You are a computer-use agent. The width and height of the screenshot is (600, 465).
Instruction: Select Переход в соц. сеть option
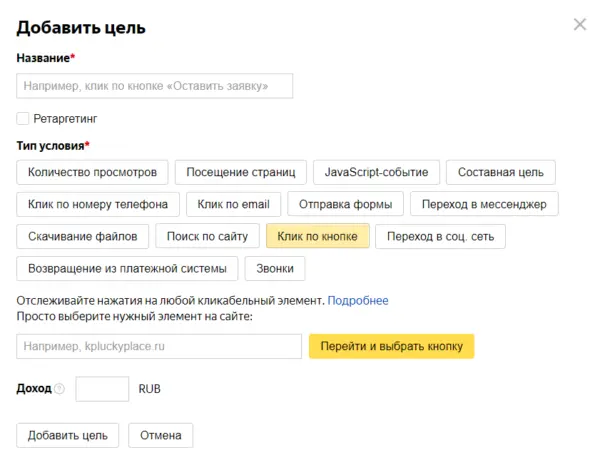click(x=440, y=236)
